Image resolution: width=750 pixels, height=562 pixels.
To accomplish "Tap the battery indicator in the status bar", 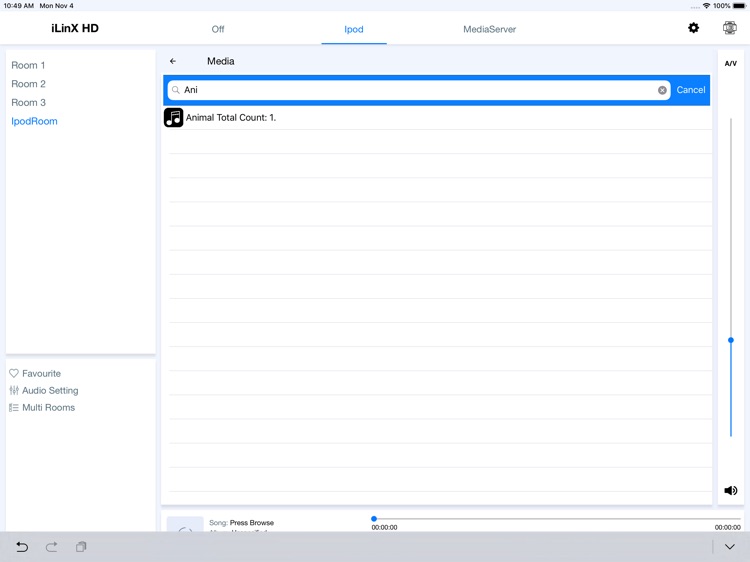I will 739,6.
